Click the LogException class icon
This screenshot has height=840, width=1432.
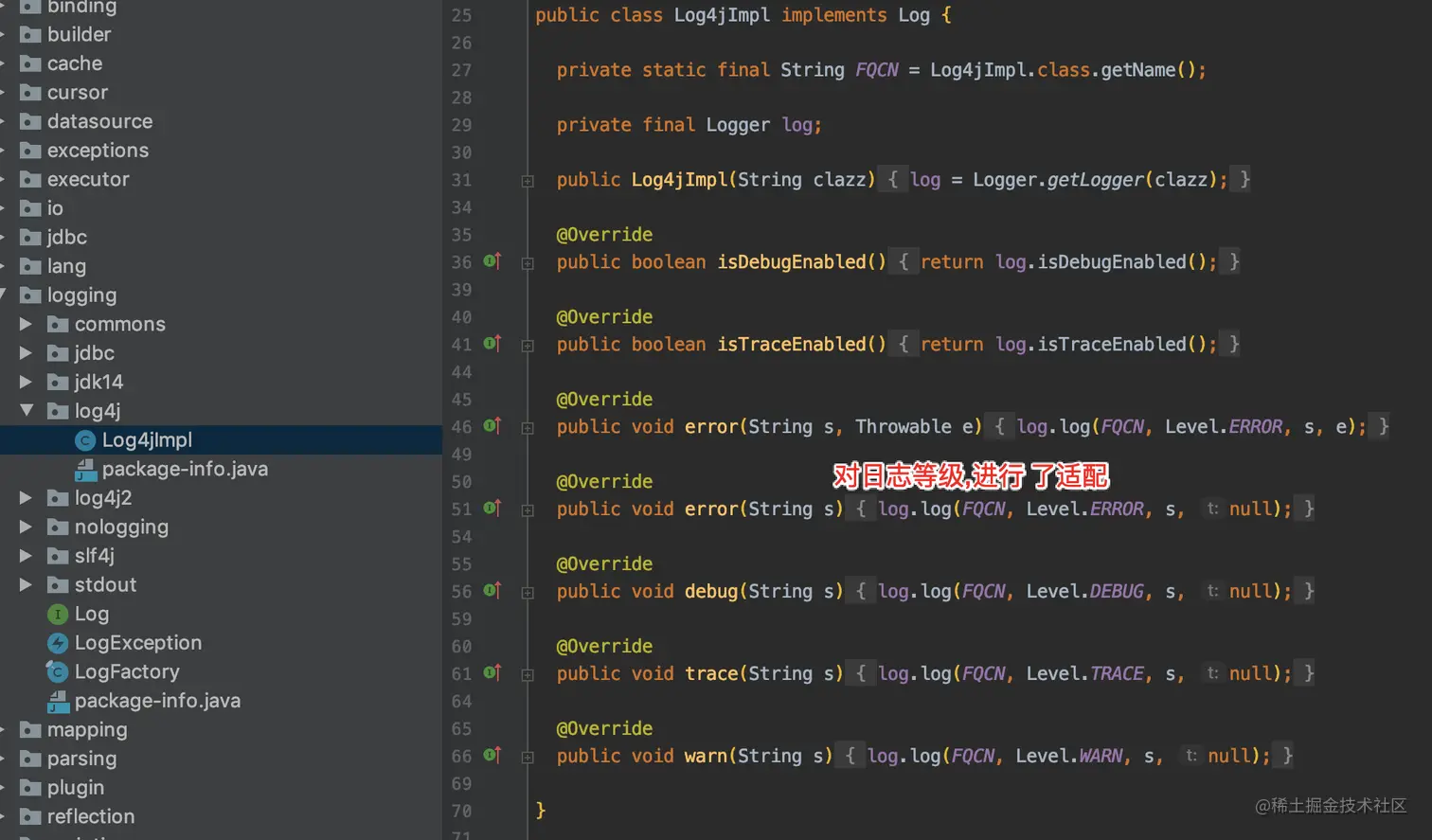[x=58, y=643]
